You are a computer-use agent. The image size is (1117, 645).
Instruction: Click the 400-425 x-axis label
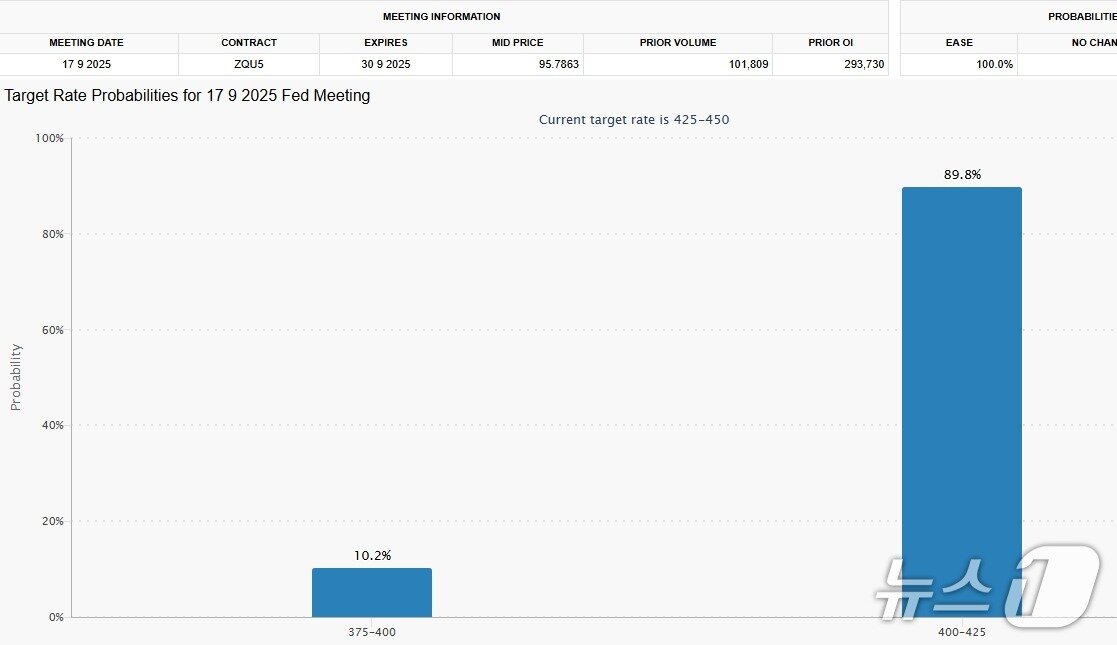pos(961,632)
